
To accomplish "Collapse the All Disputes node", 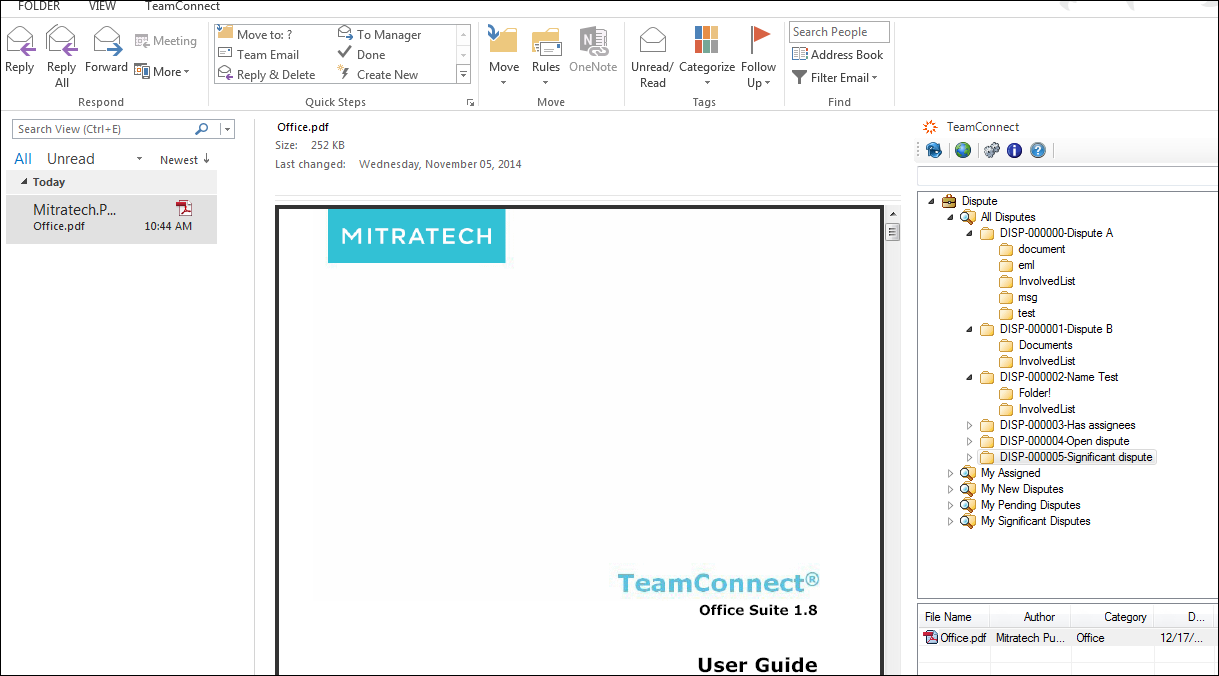I will pos(951,217).
